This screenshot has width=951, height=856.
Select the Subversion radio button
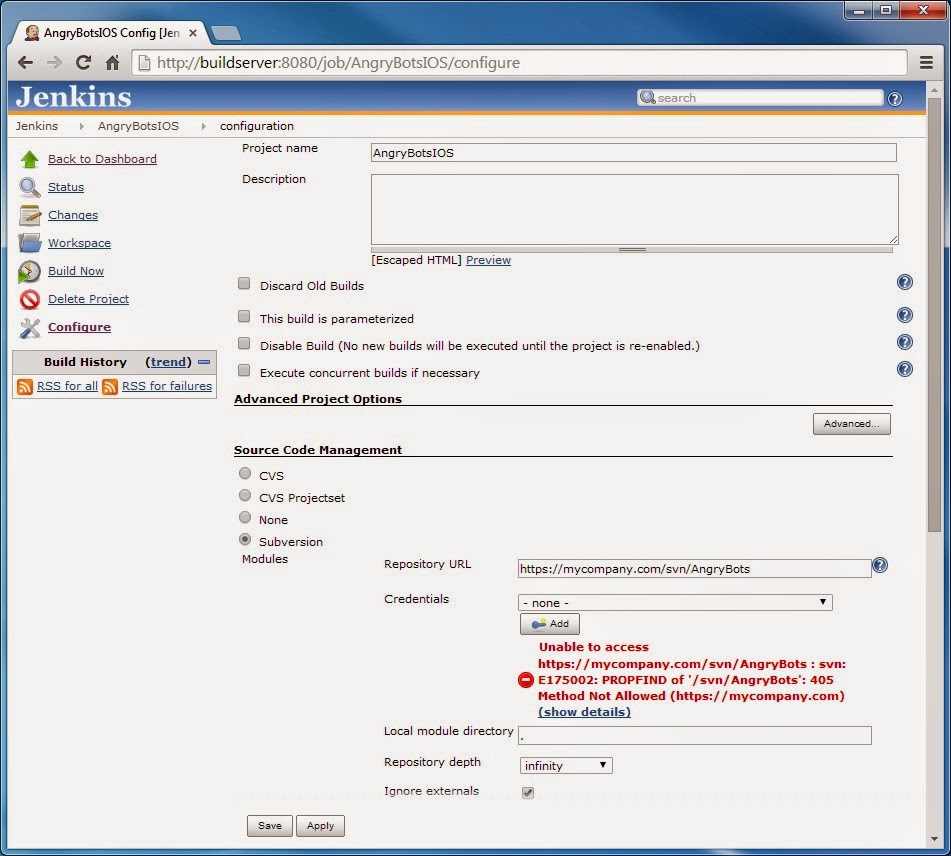245,539
